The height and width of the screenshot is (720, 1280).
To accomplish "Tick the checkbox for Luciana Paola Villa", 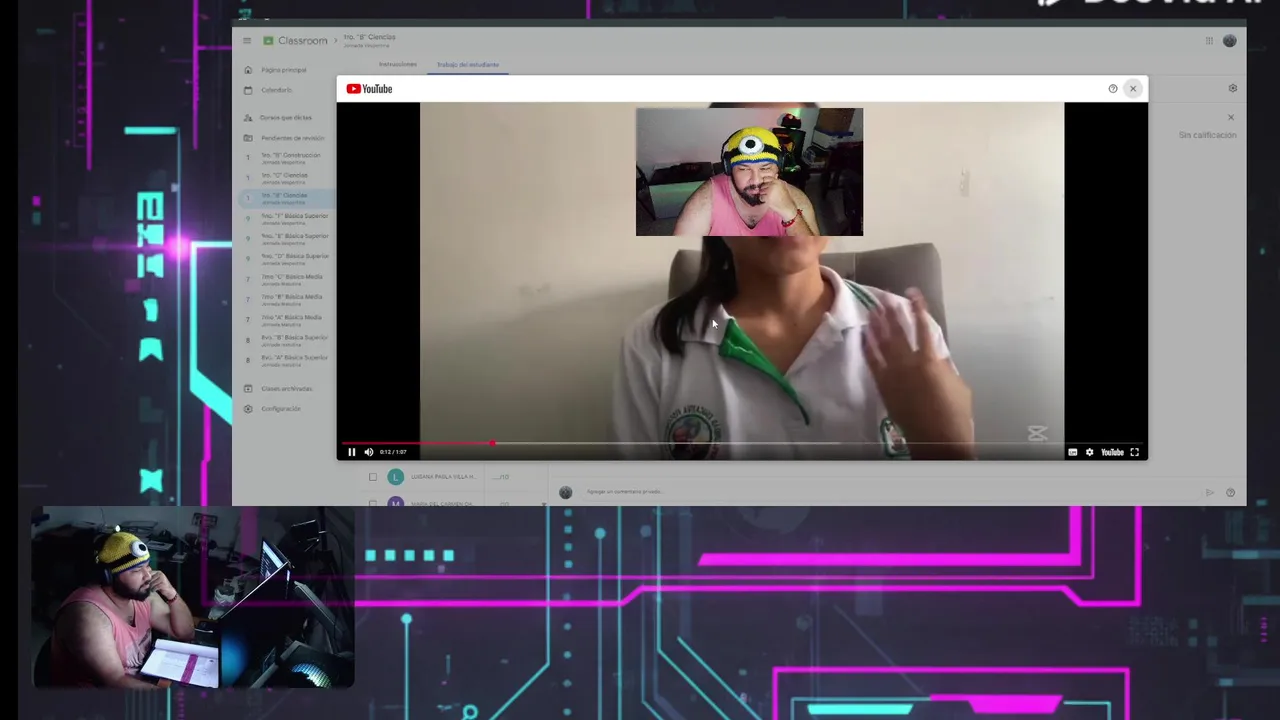I will tap(373, 477).
